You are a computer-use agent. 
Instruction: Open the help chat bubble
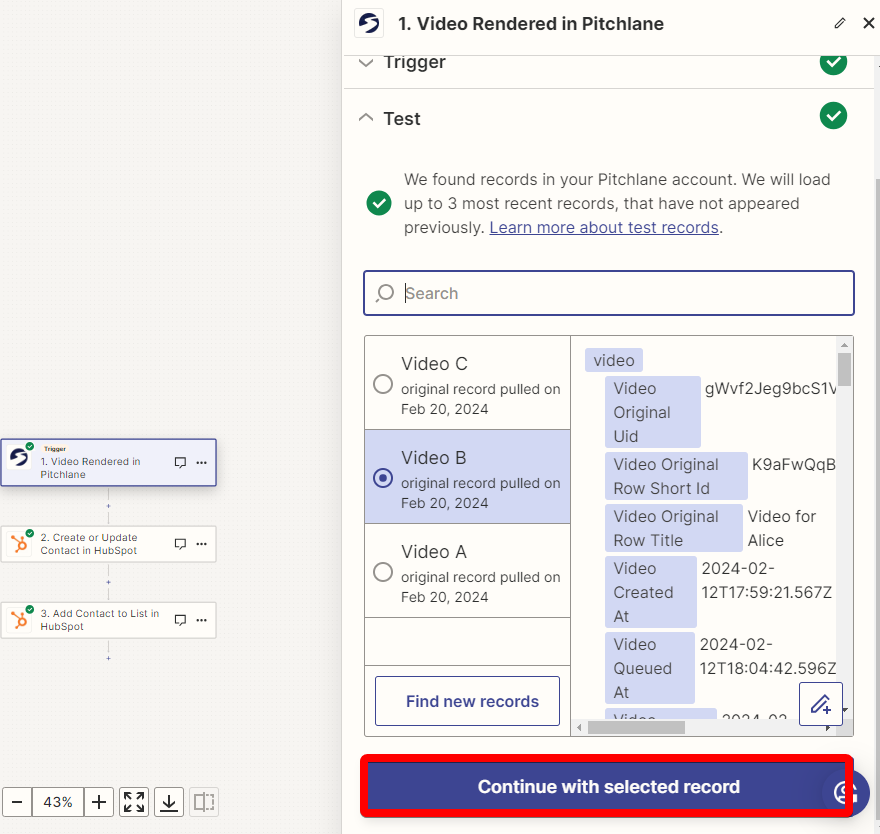click(x=846, y=792)
